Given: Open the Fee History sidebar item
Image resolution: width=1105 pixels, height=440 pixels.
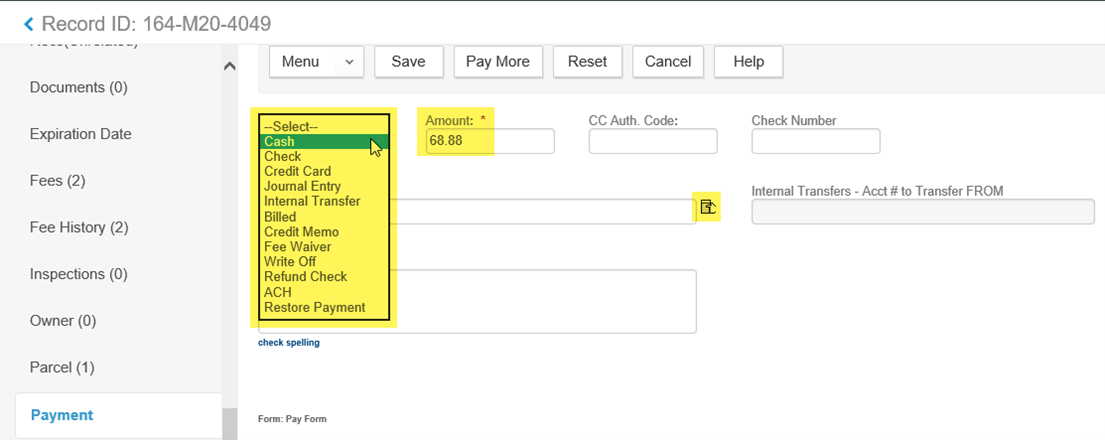Looking at the screenshot, I should click(x=79, y=227).
